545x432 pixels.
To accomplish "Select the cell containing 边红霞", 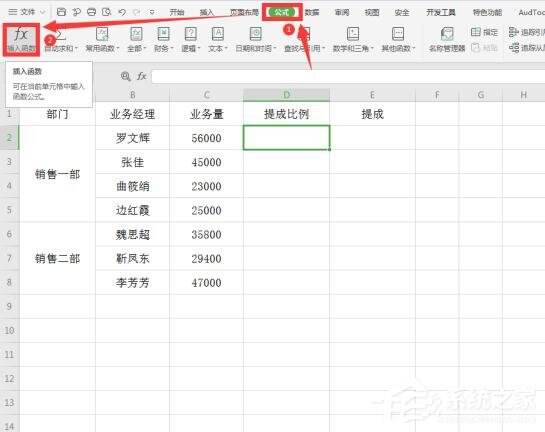I will (x=132, y=210).
